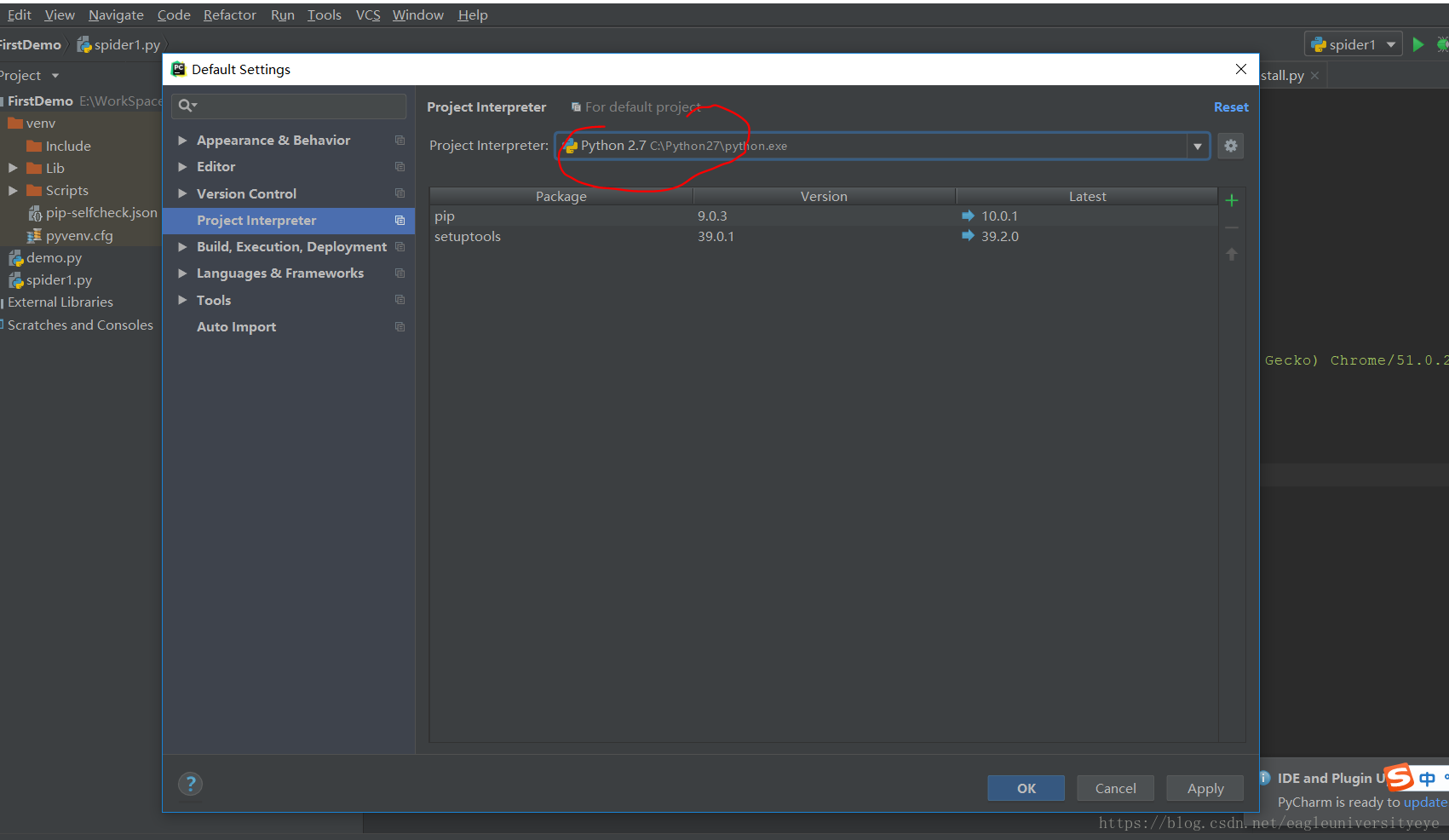Click the PyCharm logo in dialog title
The image size is (1449, 840).
click(179, 69)
